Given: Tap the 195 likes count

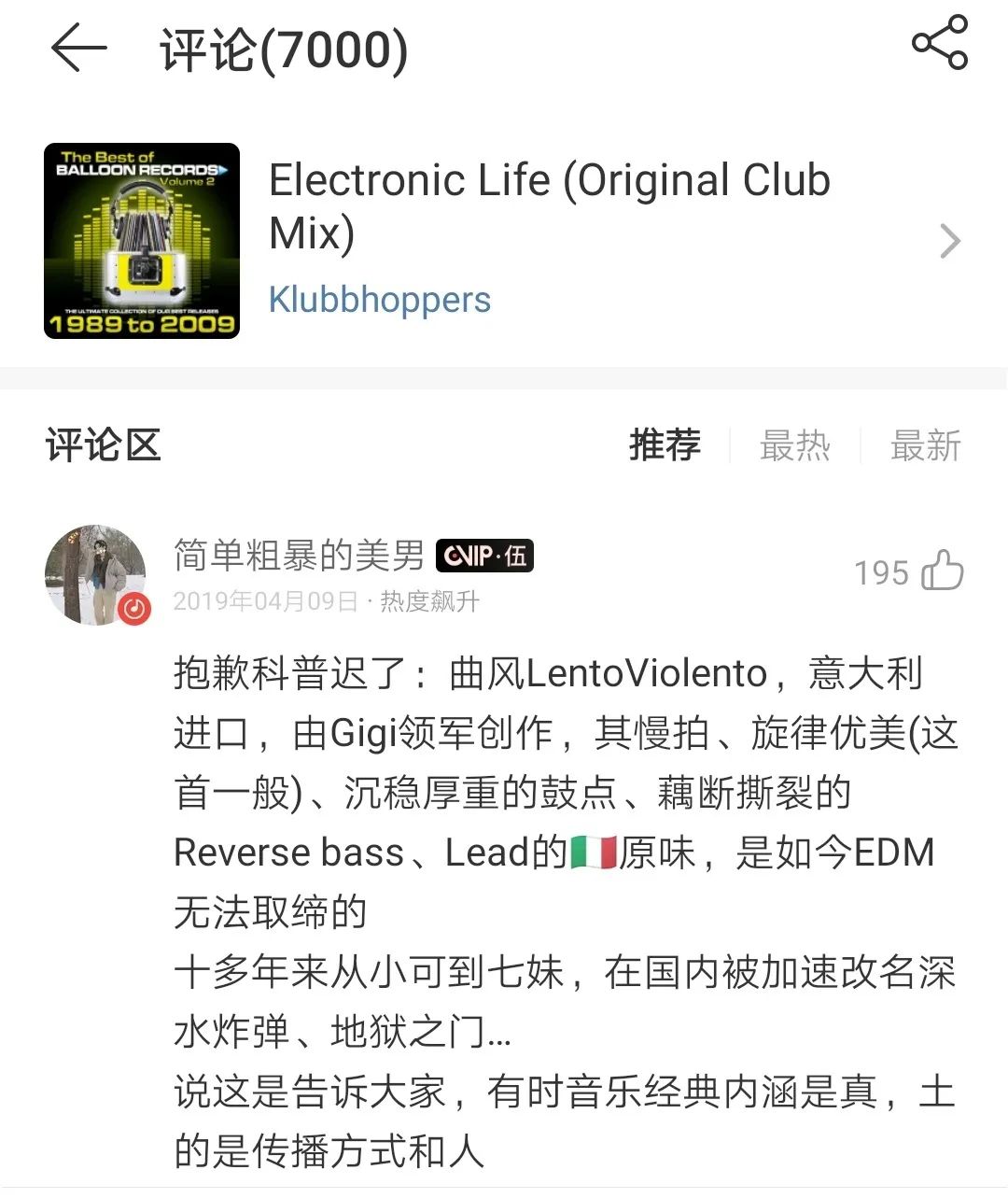Looking at the screenshot, I should 881,572.
